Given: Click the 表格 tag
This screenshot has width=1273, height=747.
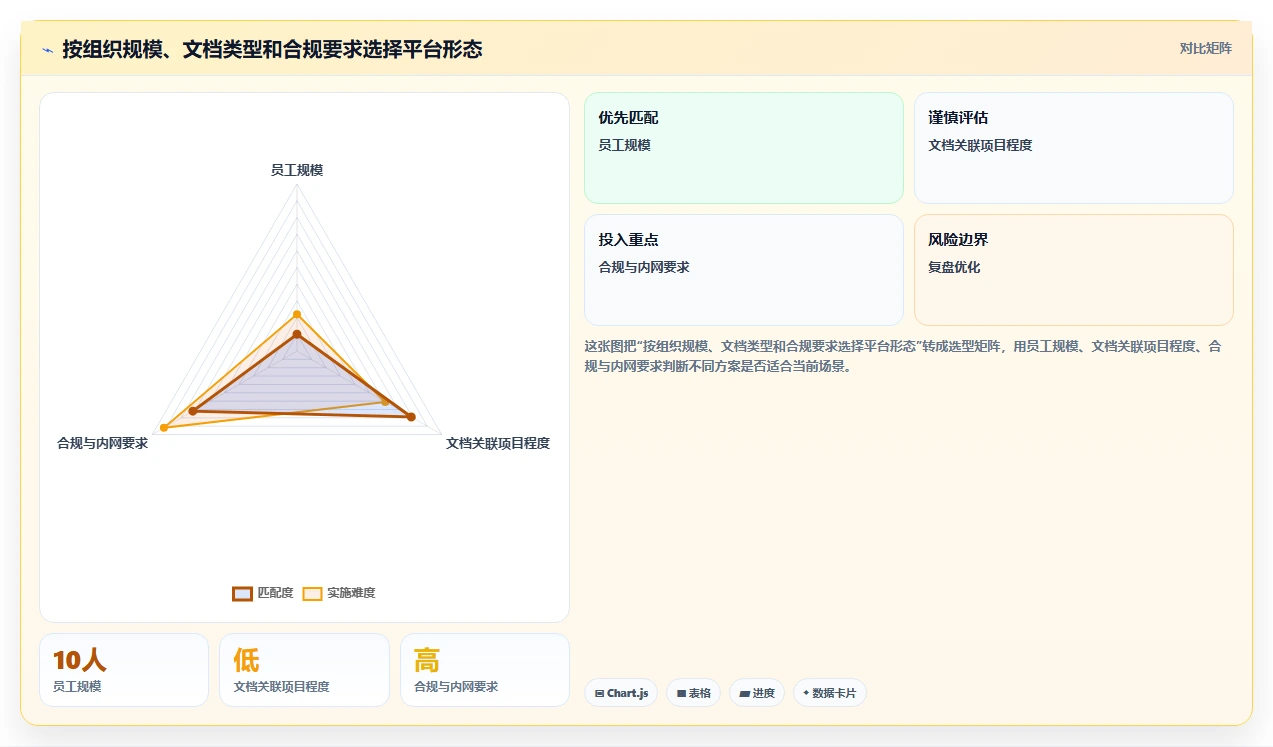Looking at the screenshot, I should (693, 693).
